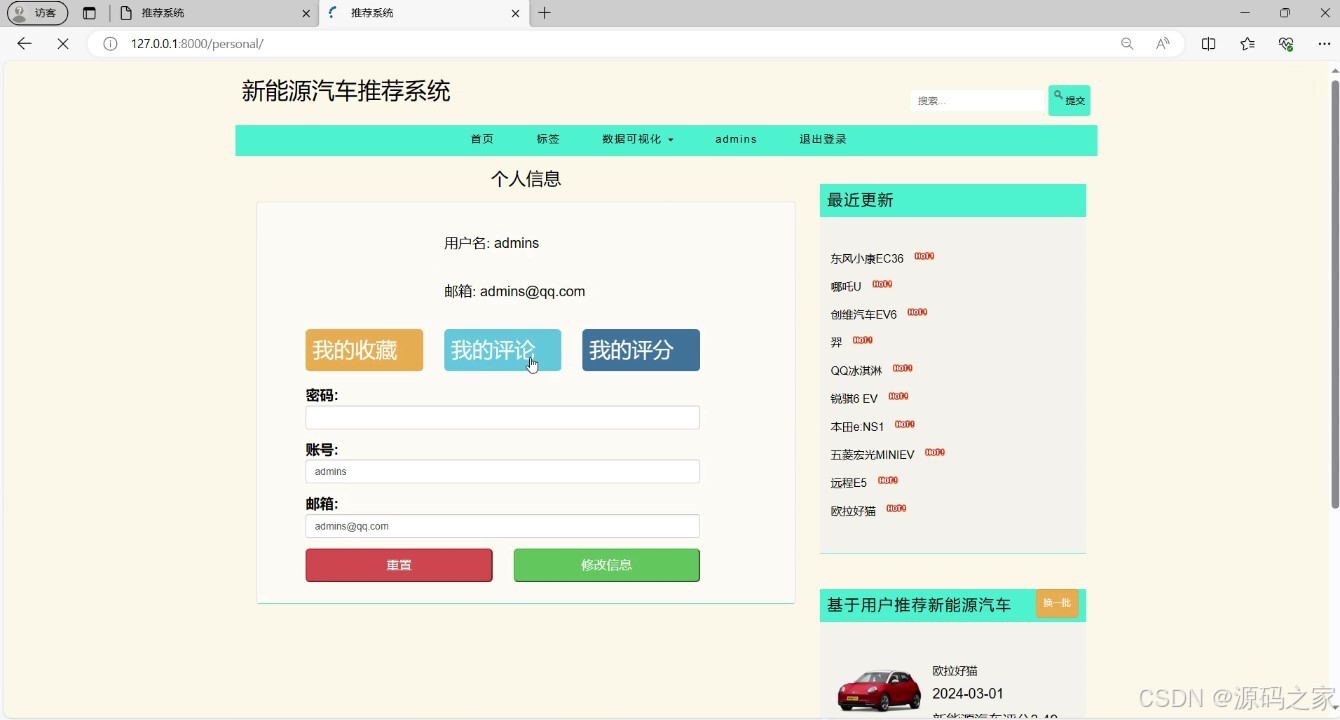The height and width of the screenshot is (720, 1340).
Task: Click the site information icon in the address bar
Action: click(110, 44)
